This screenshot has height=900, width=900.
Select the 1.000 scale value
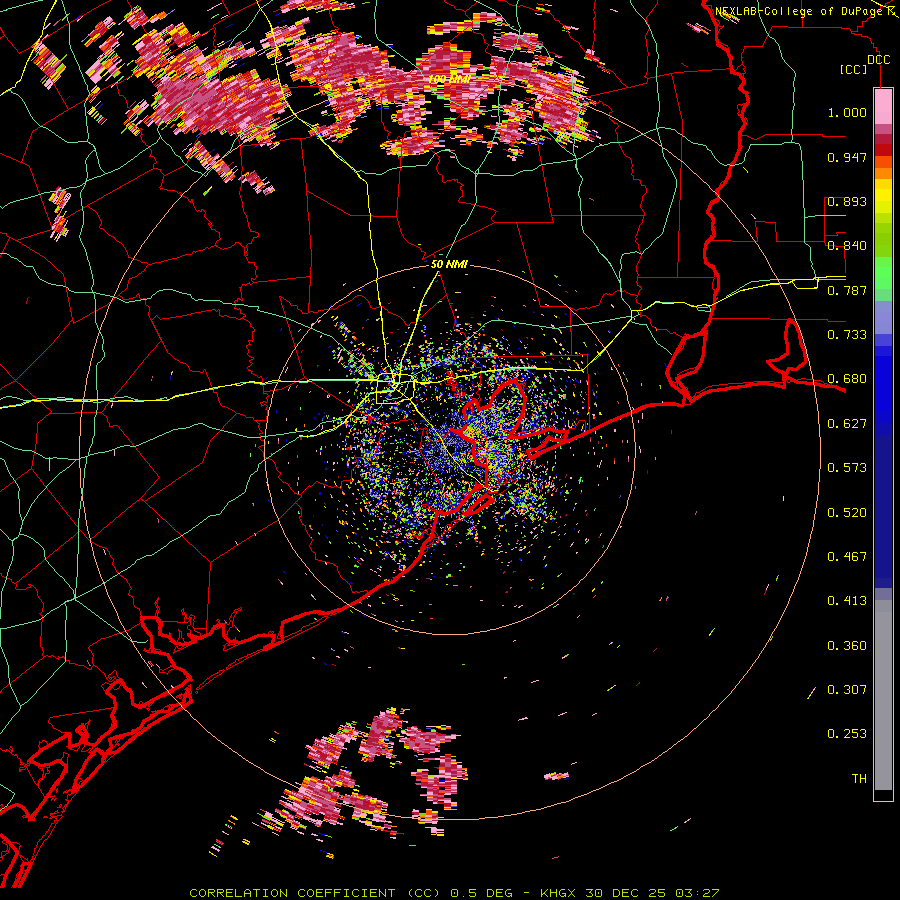847,112
